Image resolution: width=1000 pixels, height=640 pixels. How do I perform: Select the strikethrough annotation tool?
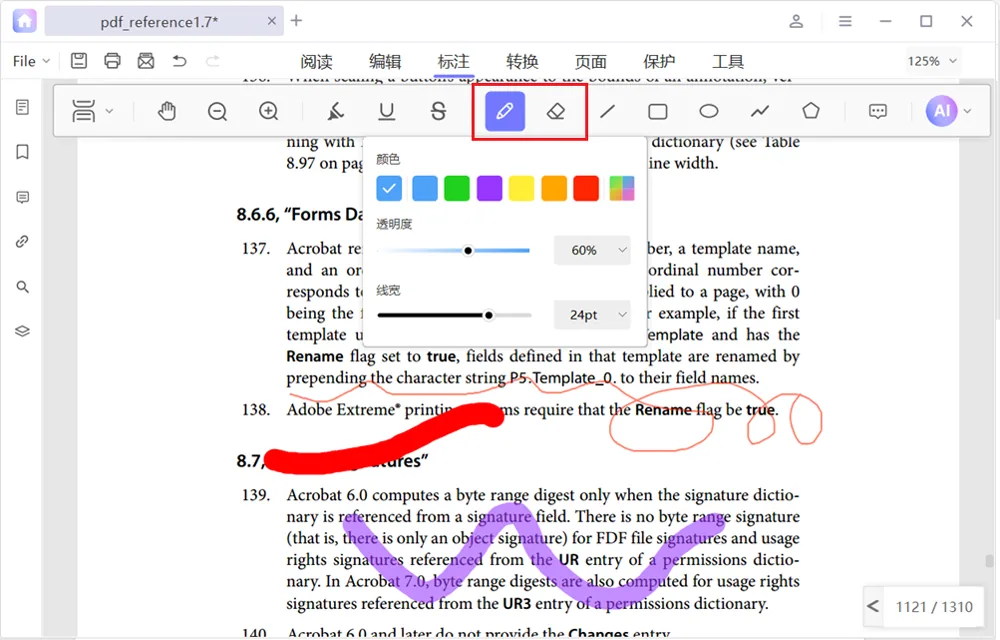pos(438,112)
